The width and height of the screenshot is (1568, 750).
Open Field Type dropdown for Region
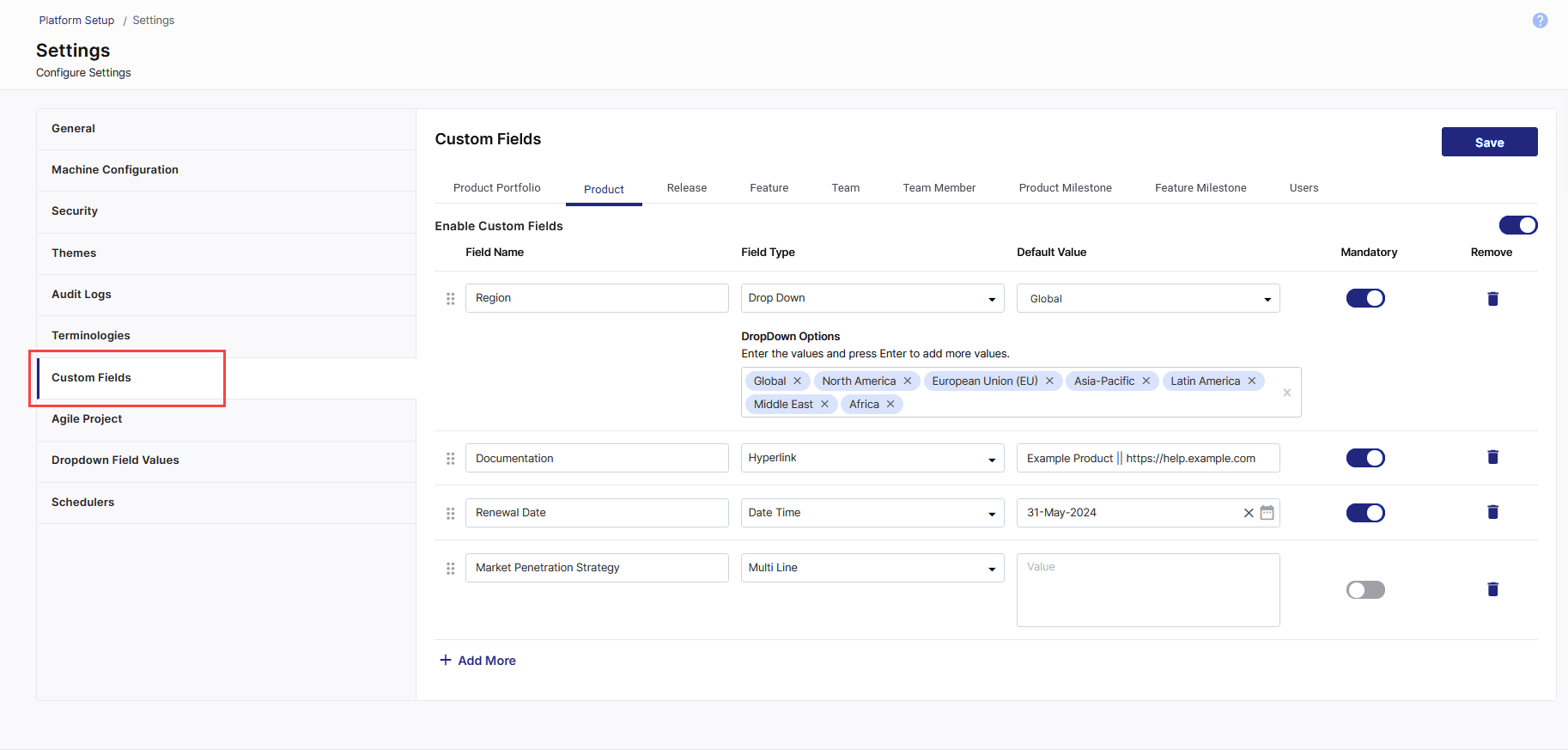(x=872, y=298)
